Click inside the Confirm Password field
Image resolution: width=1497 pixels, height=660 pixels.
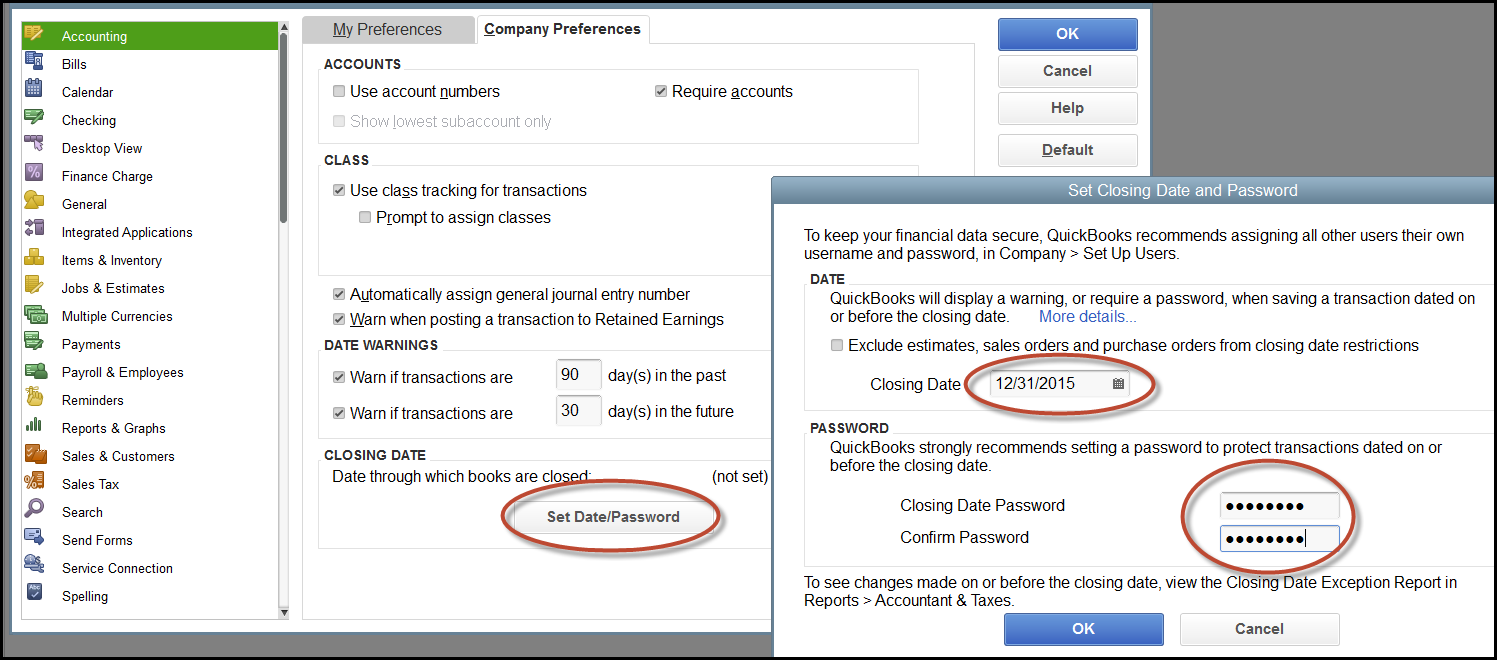pos(1280,537)
